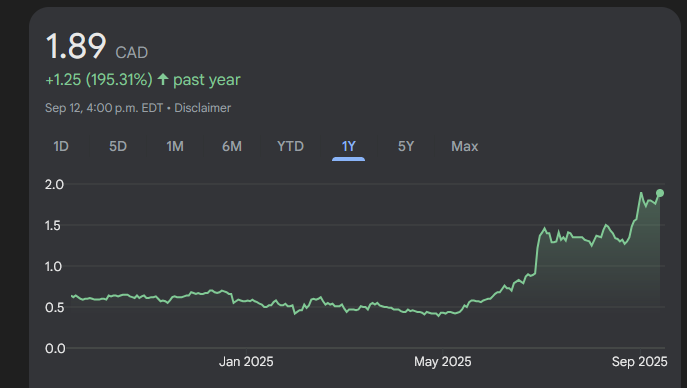The width and height of the screenshot is (687, 388).
Task: Click the Sep 2025 axis label
Action: tap(639, 361)
